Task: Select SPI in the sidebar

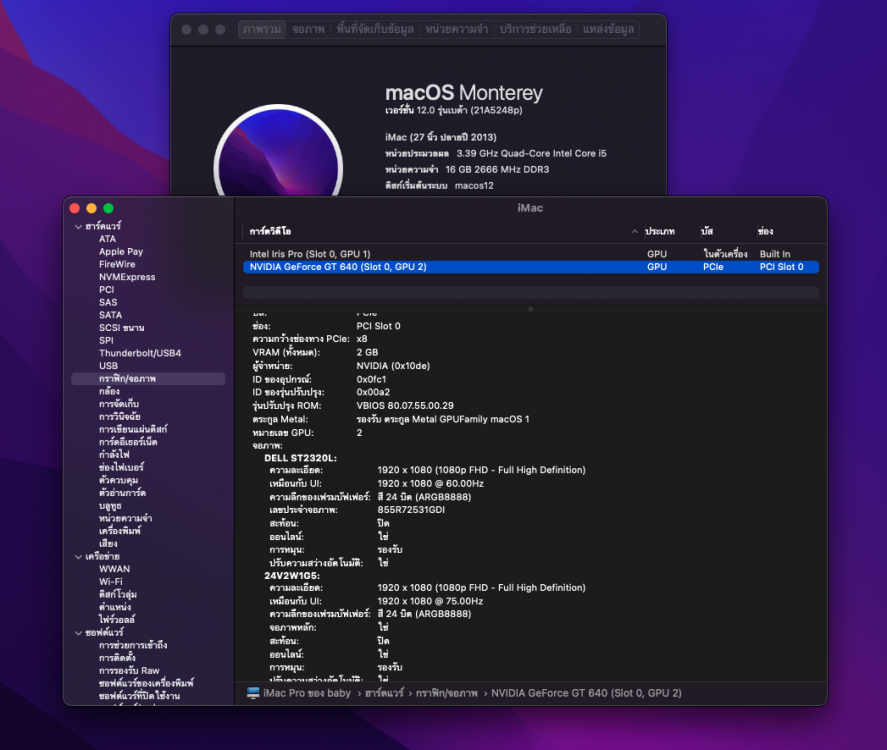Action: click(x=106, y=340)
